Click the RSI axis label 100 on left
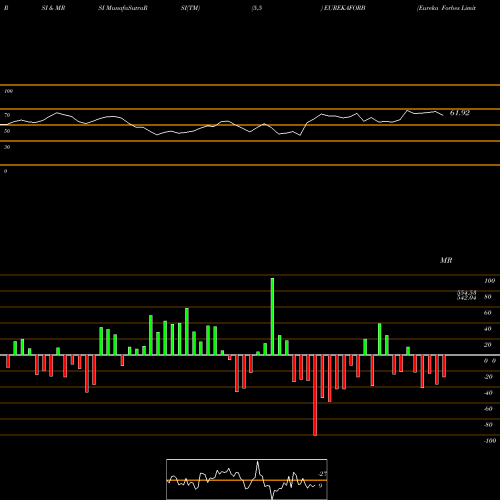The width and height of the screenshot is (500, 500). pos(8,91)
